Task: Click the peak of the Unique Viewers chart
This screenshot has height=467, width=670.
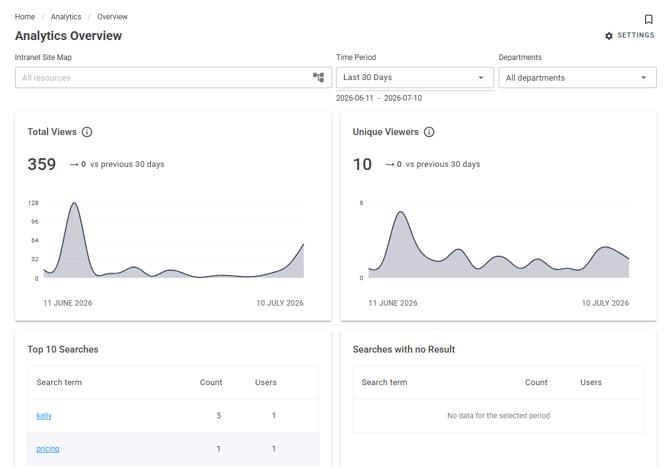Action: pyautogui.click(x=400, y=212)
